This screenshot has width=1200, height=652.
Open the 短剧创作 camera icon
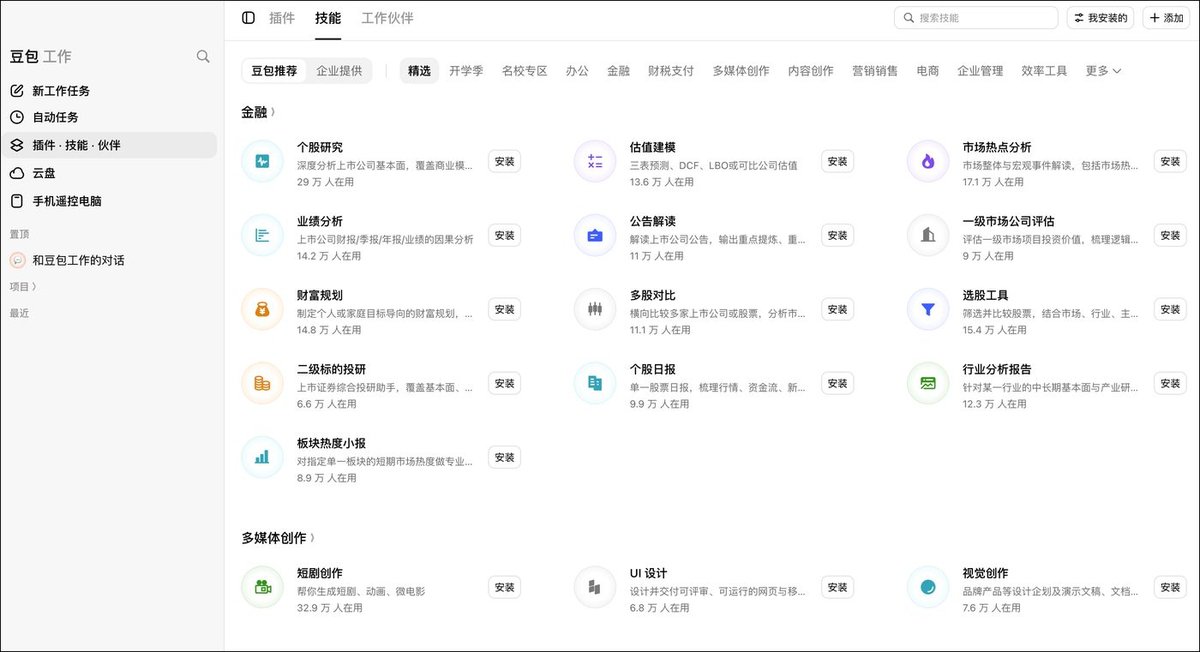click(x=262, y=587)
